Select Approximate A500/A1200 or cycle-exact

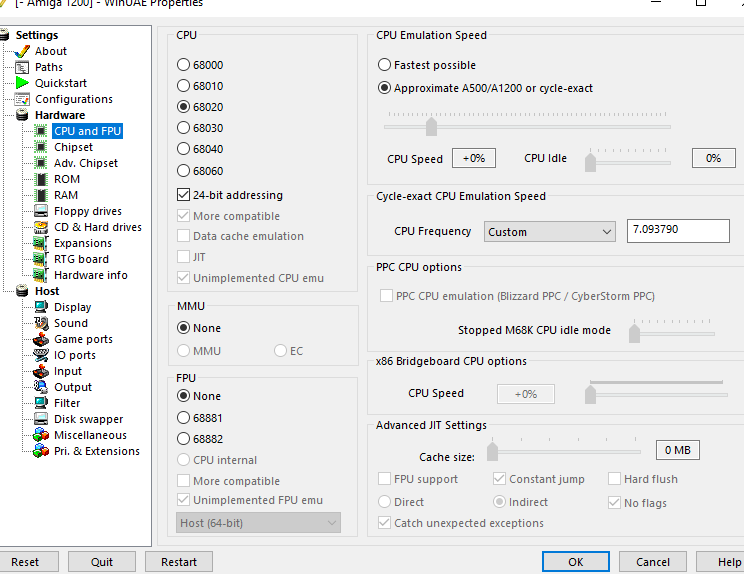click(384, 88)
